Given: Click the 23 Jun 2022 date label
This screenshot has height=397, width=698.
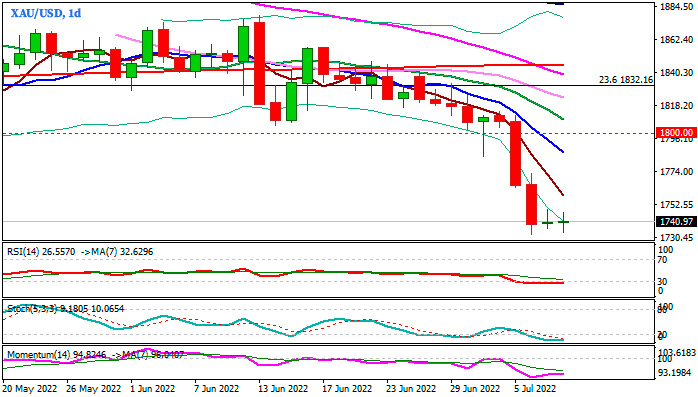Looking at the screenshot, I should [x=411, y=389].
